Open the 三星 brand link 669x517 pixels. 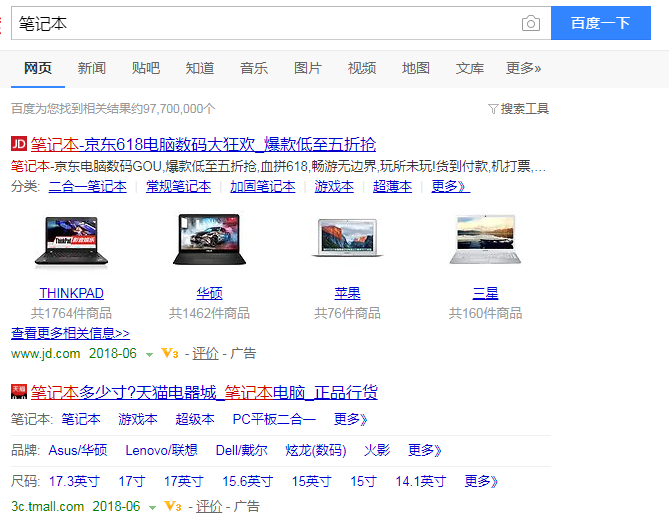point(486,293)
